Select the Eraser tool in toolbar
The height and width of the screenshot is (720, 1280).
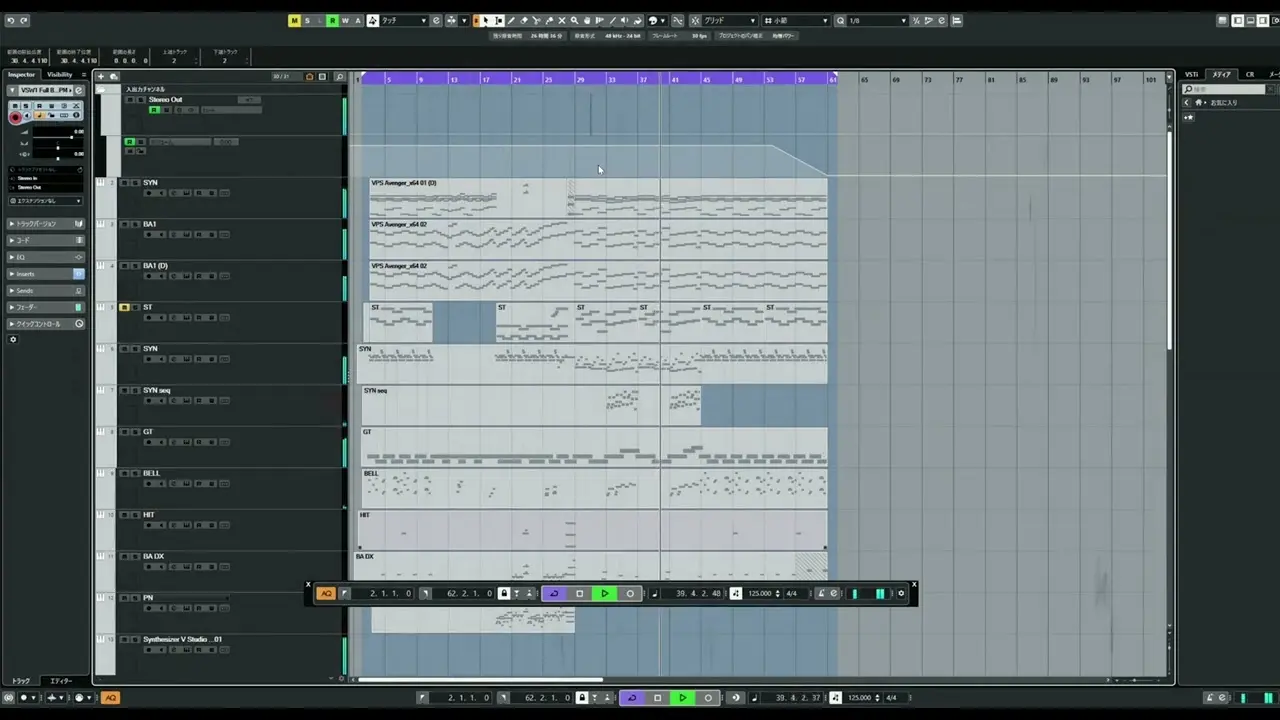524,20
